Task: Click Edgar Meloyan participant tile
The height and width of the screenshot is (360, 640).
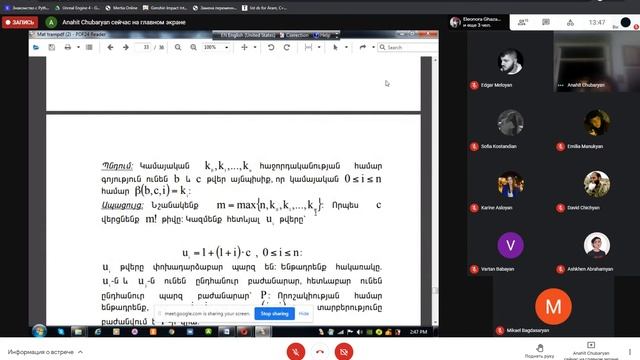Action: tap(510, 62)
